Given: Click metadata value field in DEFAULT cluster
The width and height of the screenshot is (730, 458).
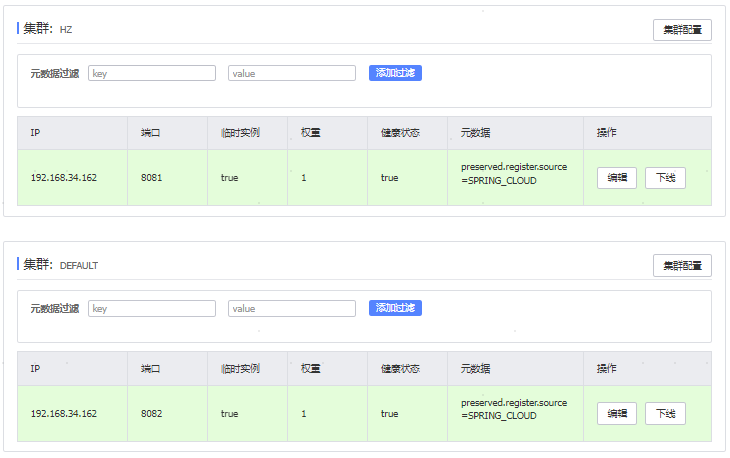Looking at the screenshot, I should pyautogui.click(x=292, y=309).
